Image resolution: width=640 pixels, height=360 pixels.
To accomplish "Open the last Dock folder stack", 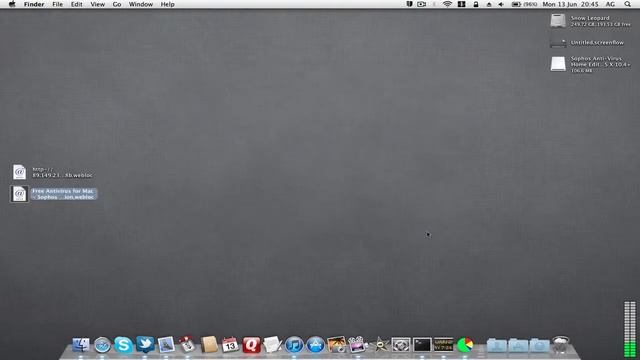I will click(x=539, y=345).
